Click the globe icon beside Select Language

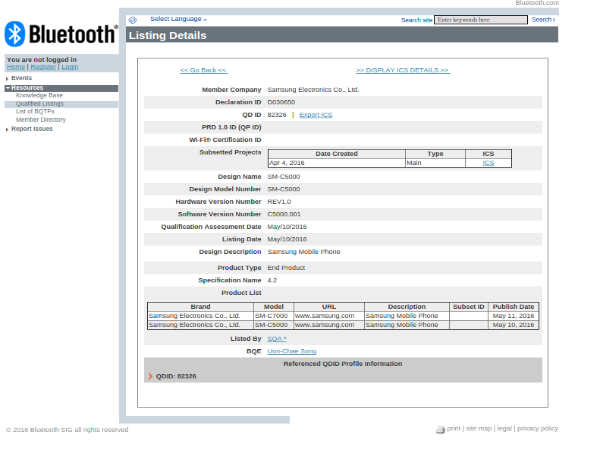click(x=133, y=20)
